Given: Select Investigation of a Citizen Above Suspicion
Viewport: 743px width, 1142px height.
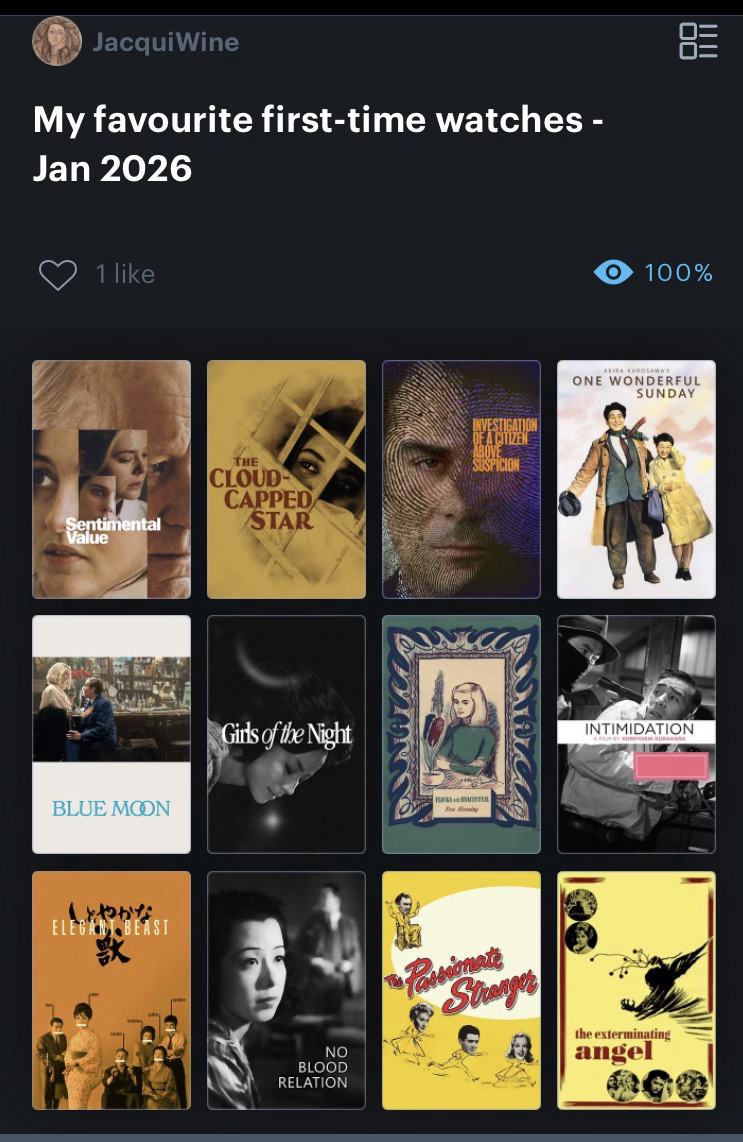Looking at the screenshot, I should (461, 479).
